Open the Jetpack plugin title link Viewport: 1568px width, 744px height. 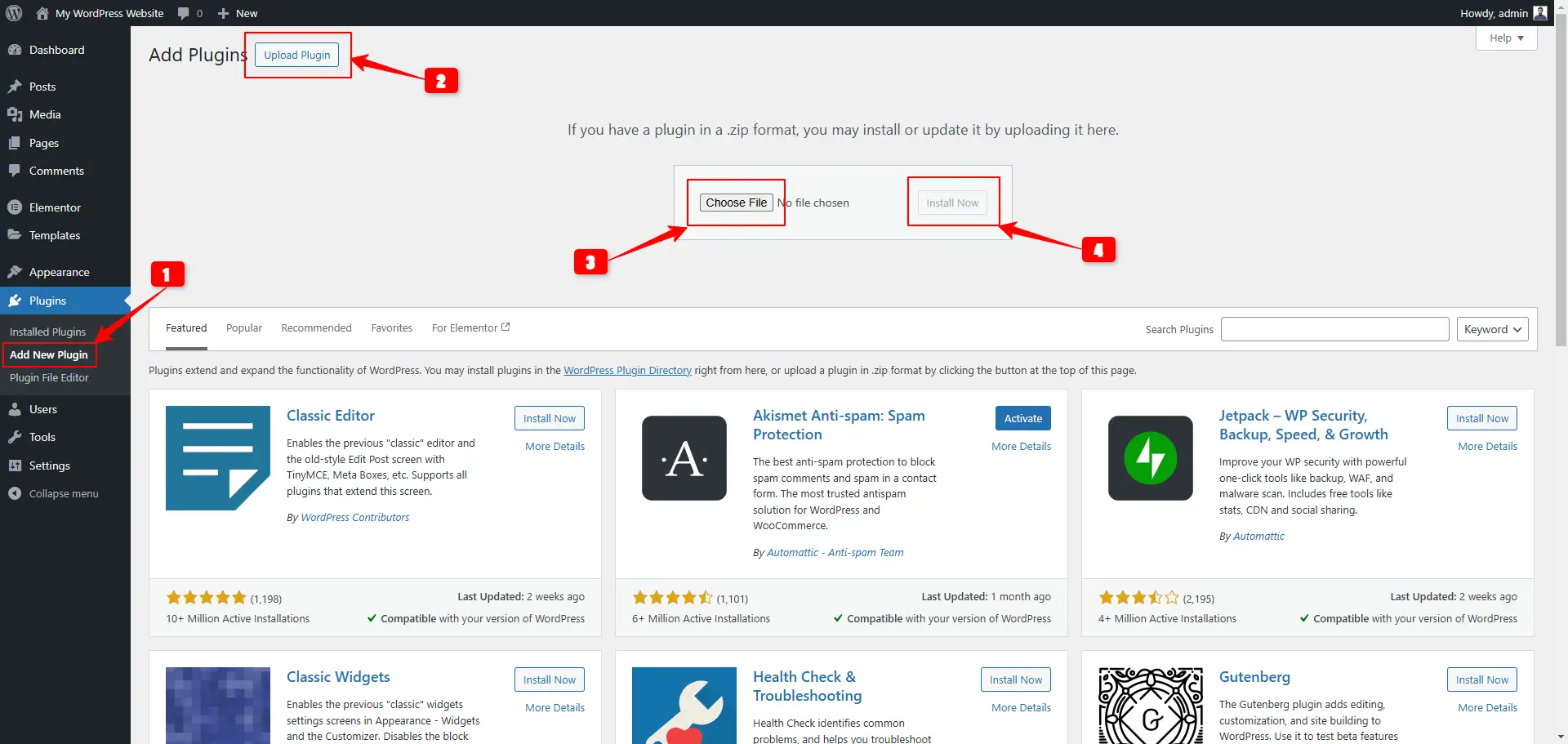(x=1303, y=425)
